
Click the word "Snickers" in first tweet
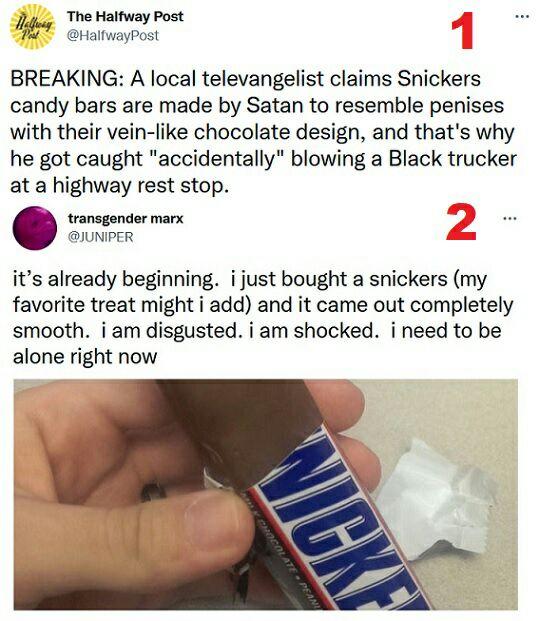click(x=439, y=78)
